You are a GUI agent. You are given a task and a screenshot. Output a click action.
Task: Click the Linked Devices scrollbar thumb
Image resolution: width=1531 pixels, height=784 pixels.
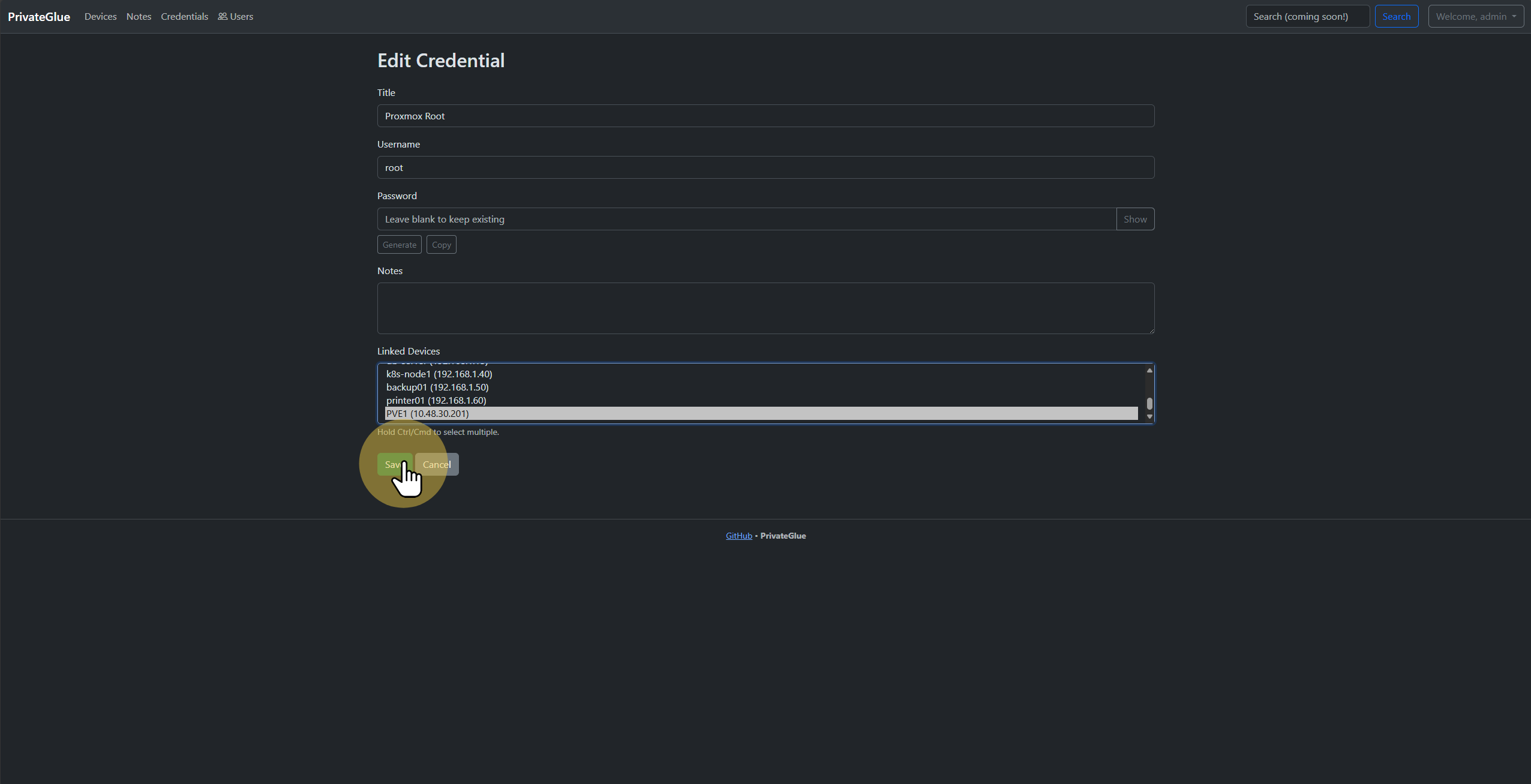1149,404
